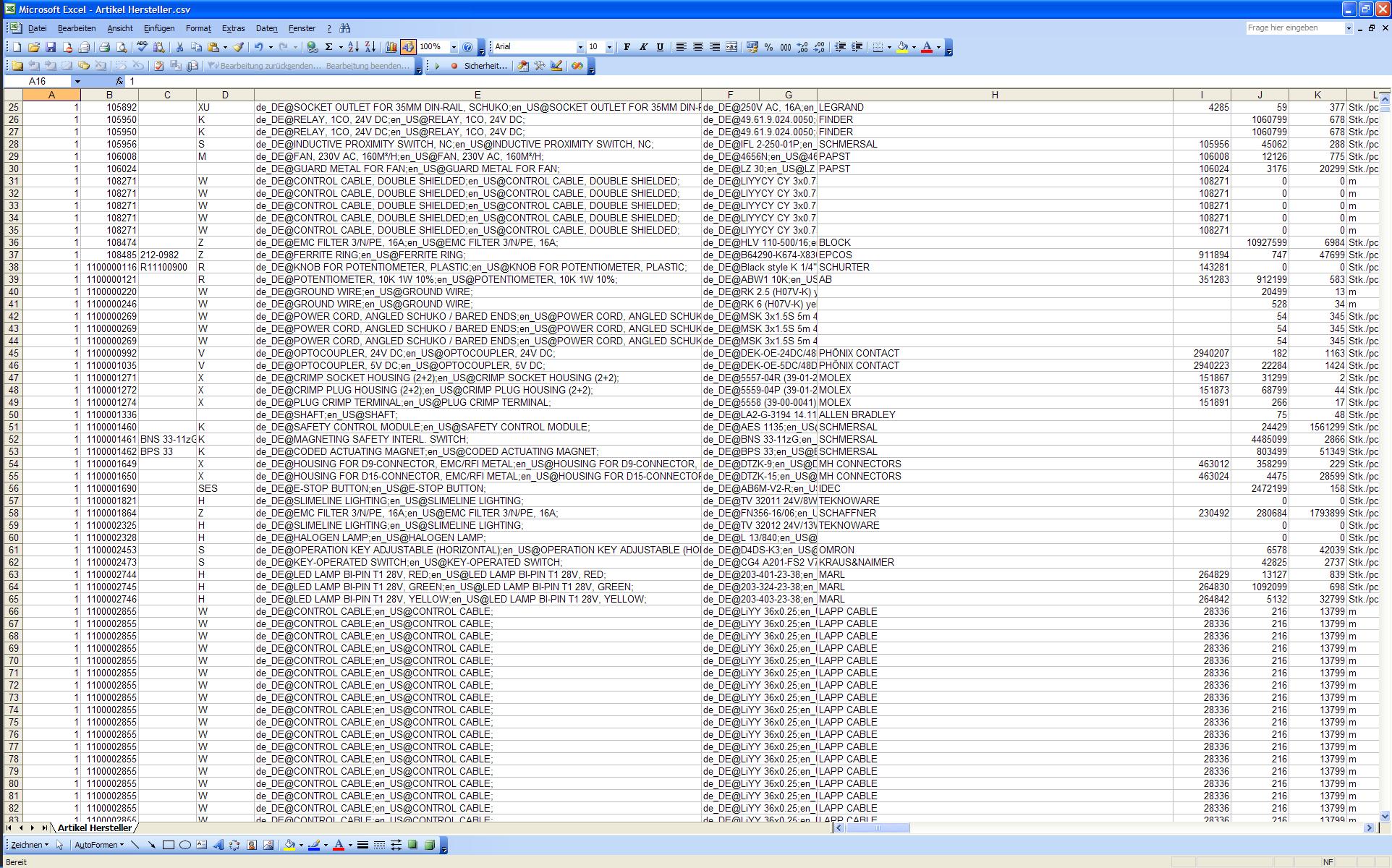Open the AutoFormen drawing menu button

(98, 845)
